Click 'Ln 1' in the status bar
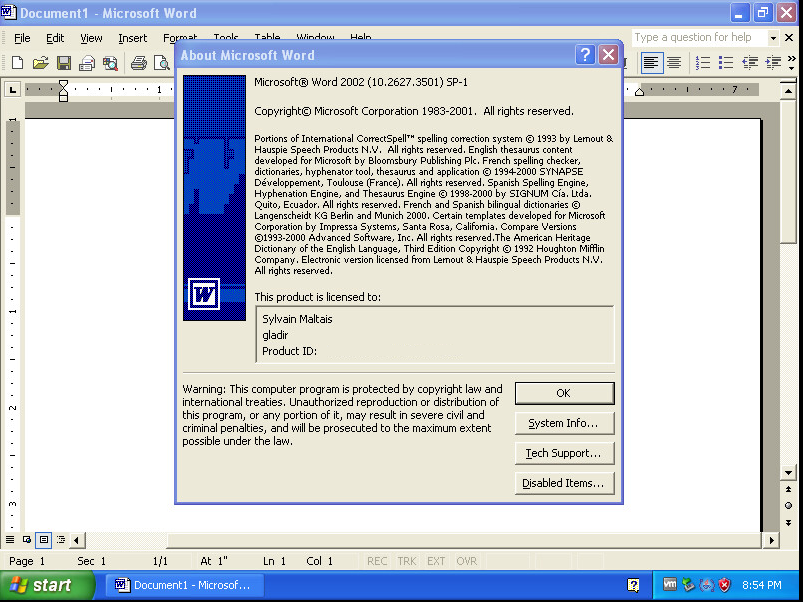Image resolution: width=803 pixels, height=602 pixels. tap(274, 561)
